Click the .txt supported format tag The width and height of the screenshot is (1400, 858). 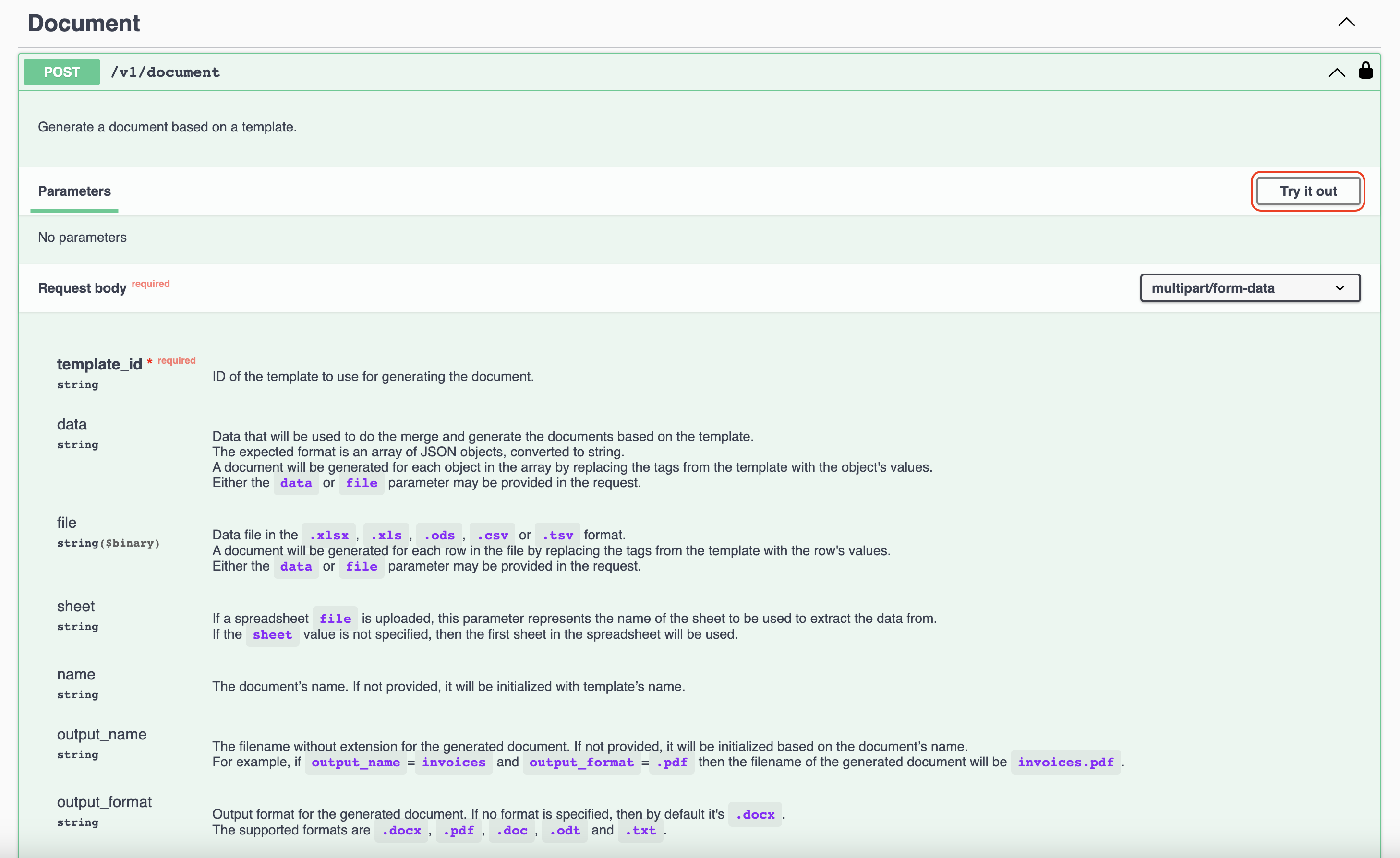click(x=640, y=830)
